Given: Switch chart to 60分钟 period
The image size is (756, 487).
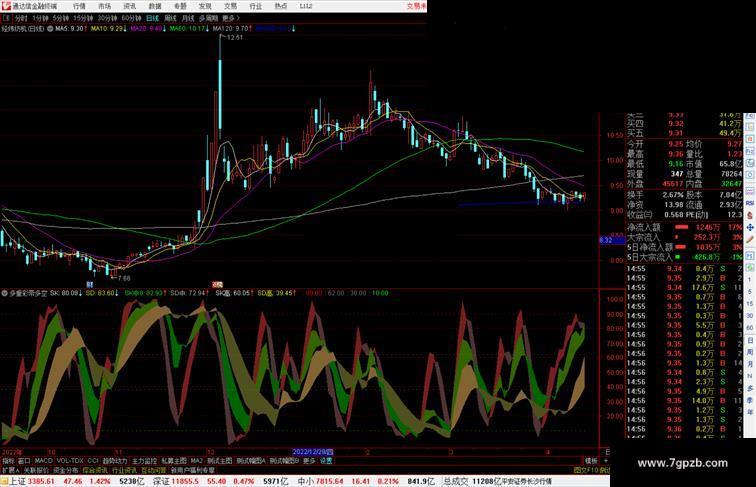Looking at the screenshot, I should click(131, 18).
